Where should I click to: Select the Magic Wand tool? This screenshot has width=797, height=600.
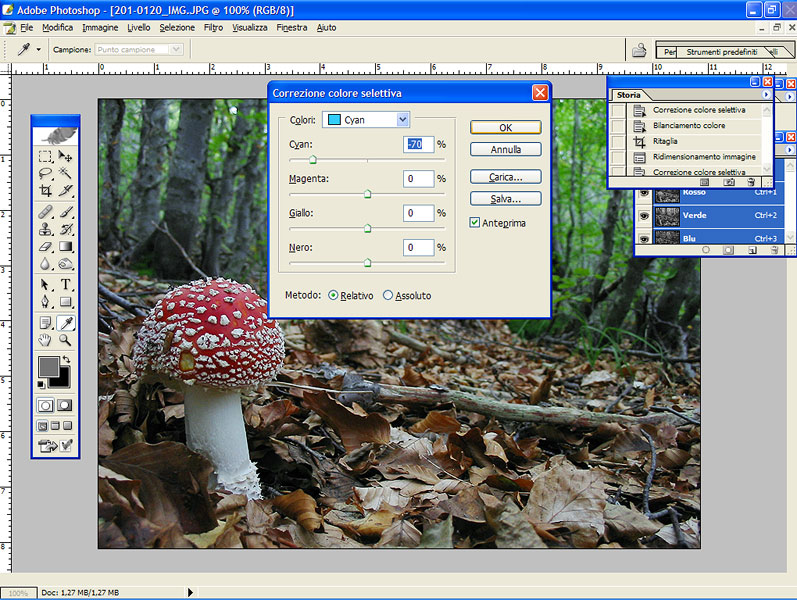(x=66, y=173)
